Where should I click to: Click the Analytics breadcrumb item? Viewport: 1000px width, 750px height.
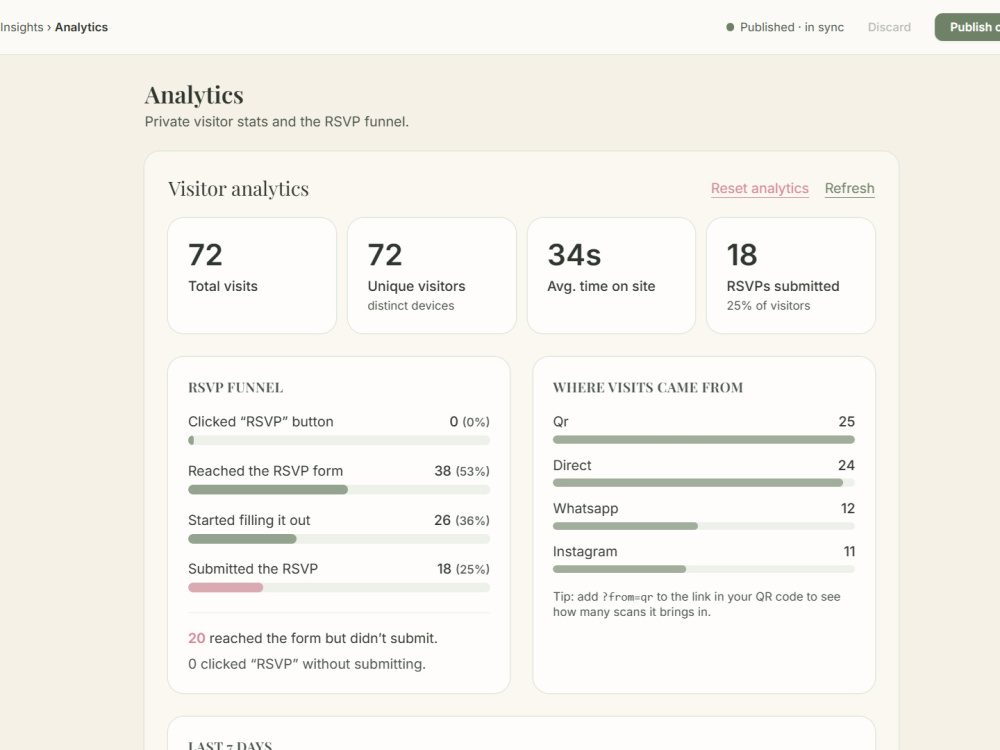[x=81, y=27]
